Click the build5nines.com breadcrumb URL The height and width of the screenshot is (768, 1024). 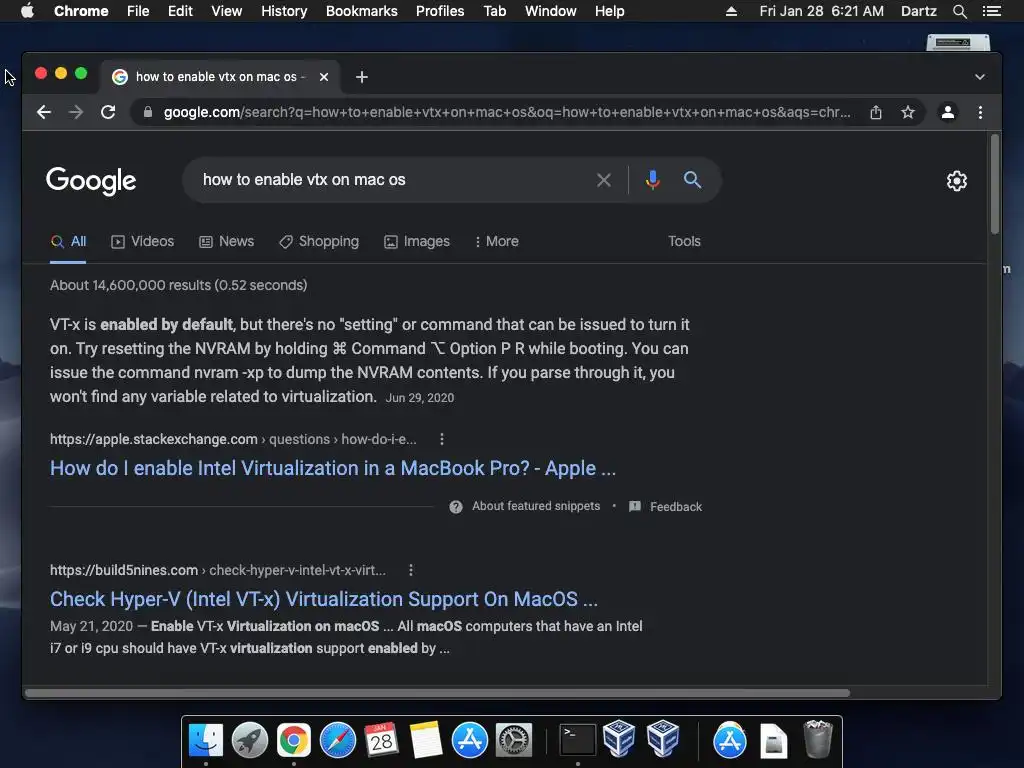pyautogui.click(x=218, y=570)
